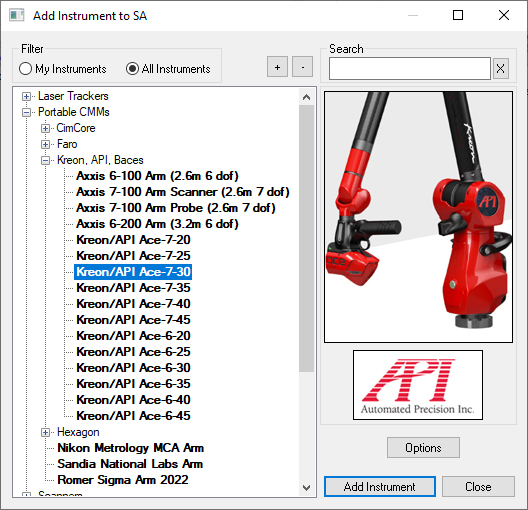
Task: Open the instrument Options
Action: pyautogui.click(x=423, y=448)
